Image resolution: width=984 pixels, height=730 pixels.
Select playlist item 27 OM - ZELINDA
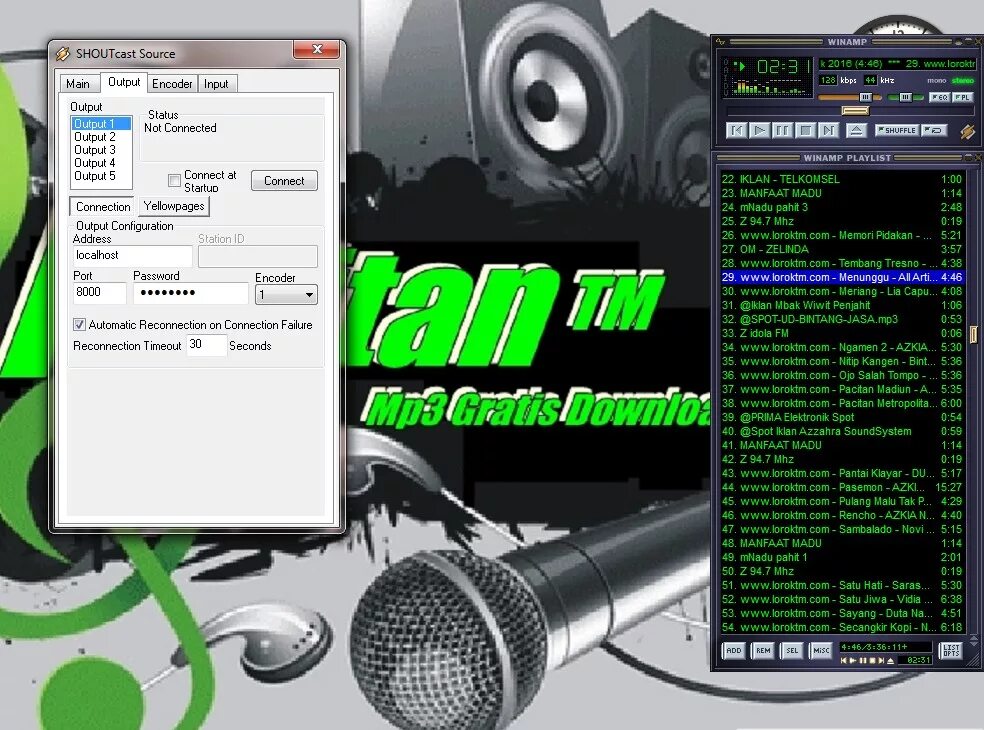842,249
